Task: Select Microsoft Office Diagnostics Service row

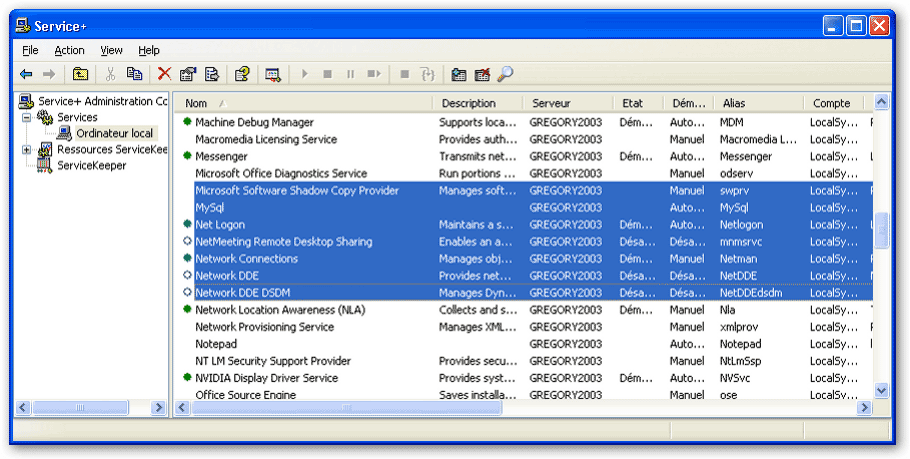Action: [523, 174]
